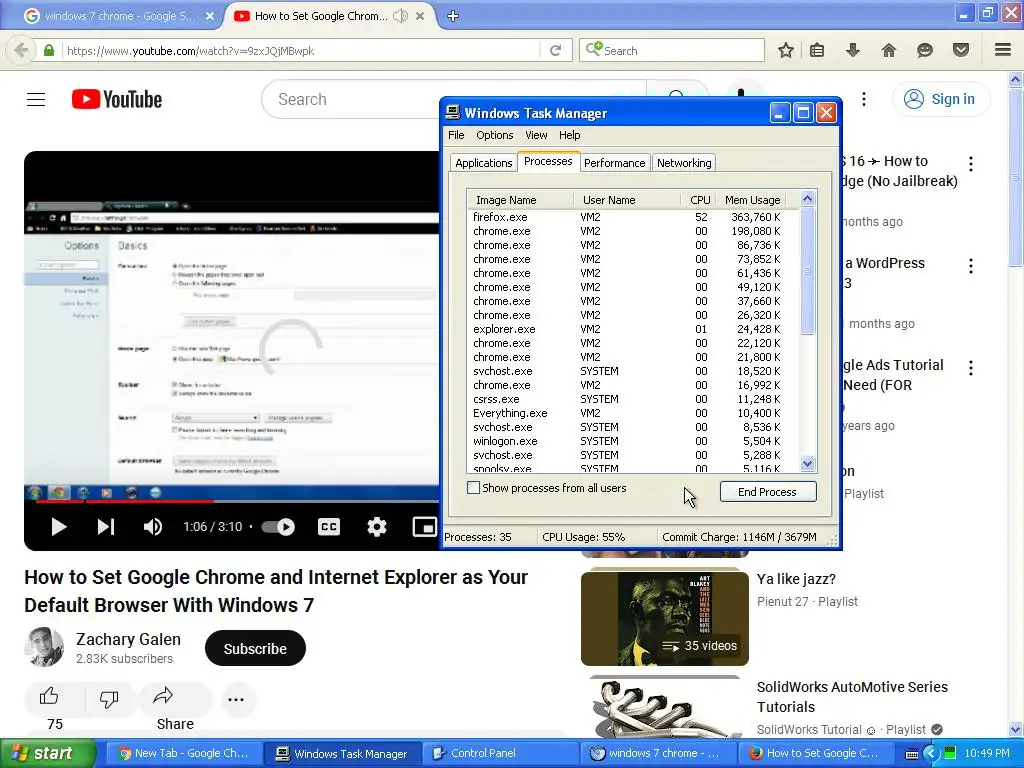This screenshot has width=1024, height=768.
Task: Mute audio on YouTube tab
Action: coord(400,16)
